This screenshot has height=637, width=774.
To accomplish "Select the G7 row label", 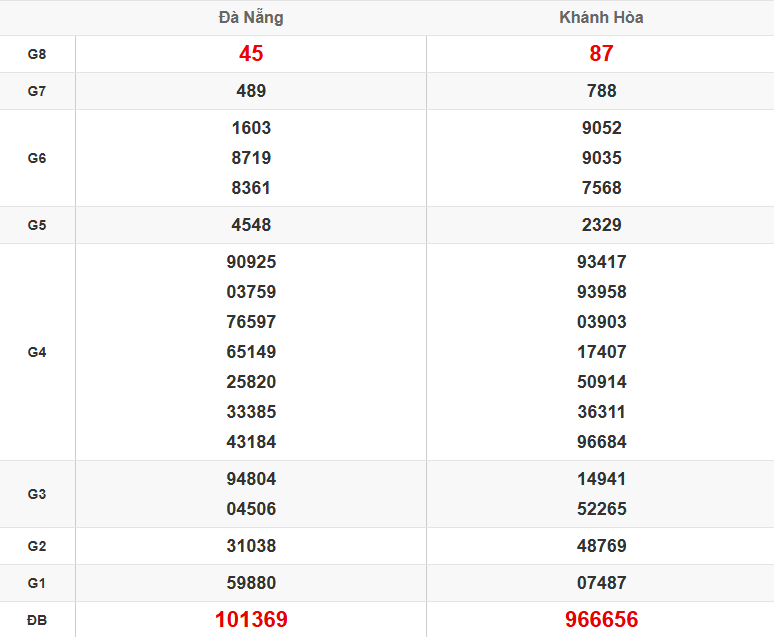I will pos(37,91).
